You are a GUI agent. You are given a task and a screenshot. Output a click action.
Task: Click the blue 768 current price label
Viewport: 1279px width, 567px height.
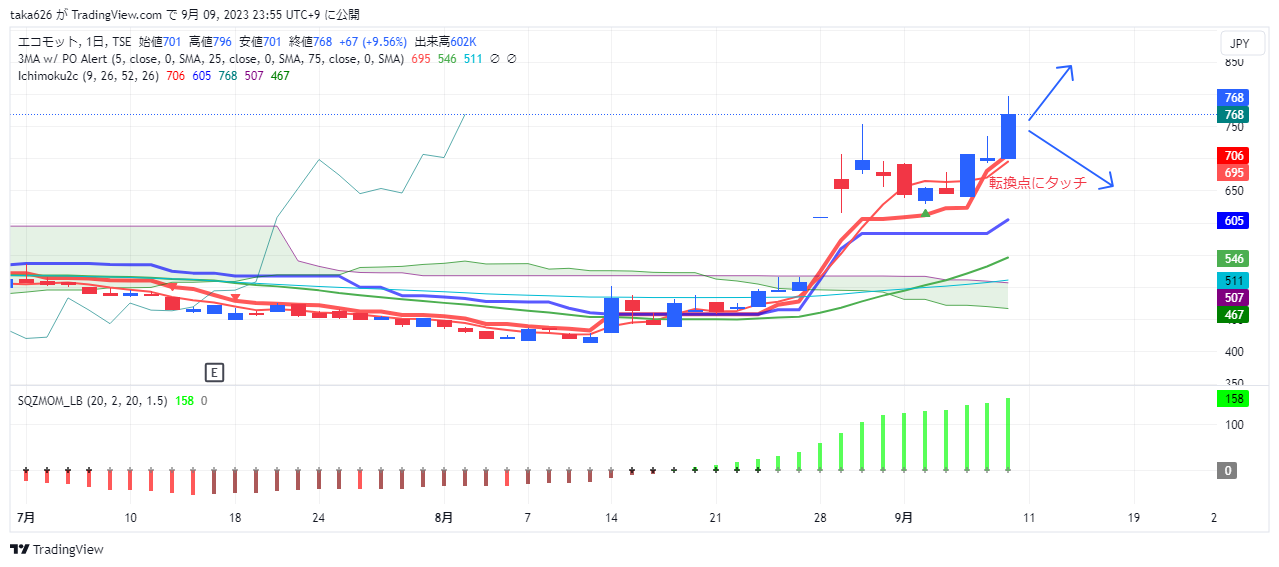coord(1233,98)
